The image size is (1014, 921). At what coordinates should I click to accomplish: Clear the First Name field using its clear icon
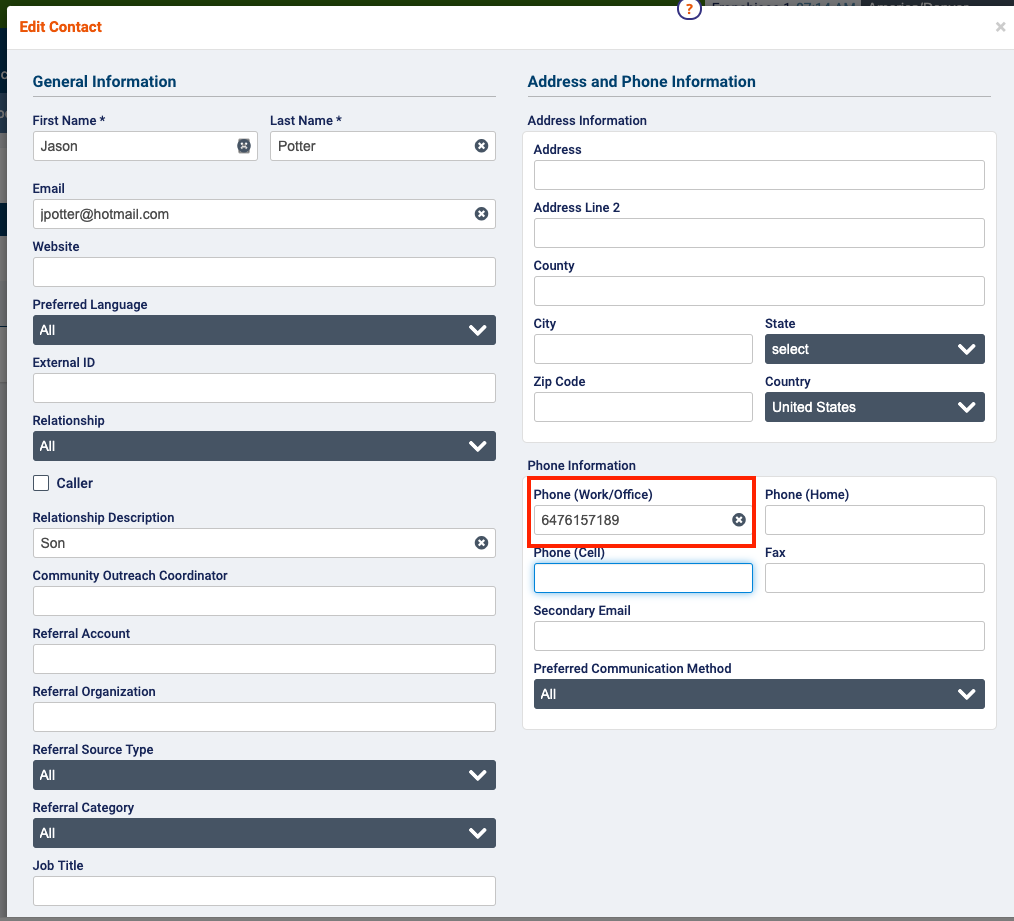[x=242, y=146]
